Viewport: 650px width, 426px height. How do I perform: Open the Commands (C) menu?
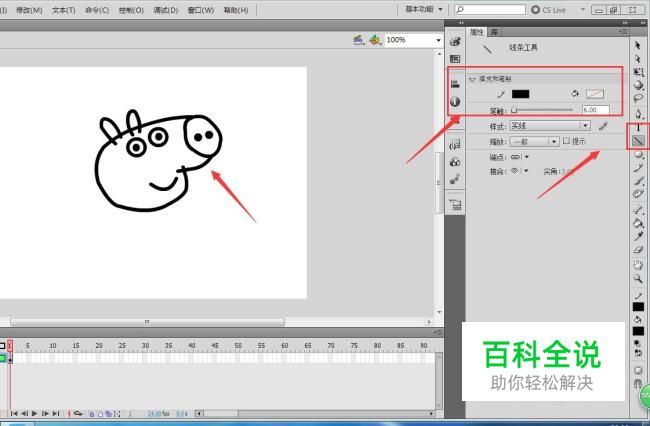click(97, 10)
